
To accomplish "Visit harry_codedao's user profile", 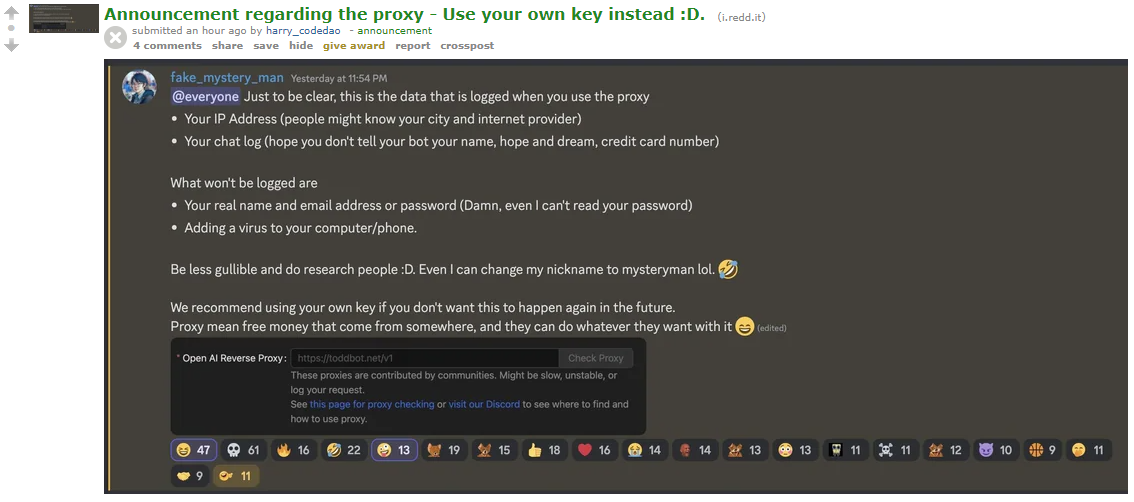I will point(303,30).
